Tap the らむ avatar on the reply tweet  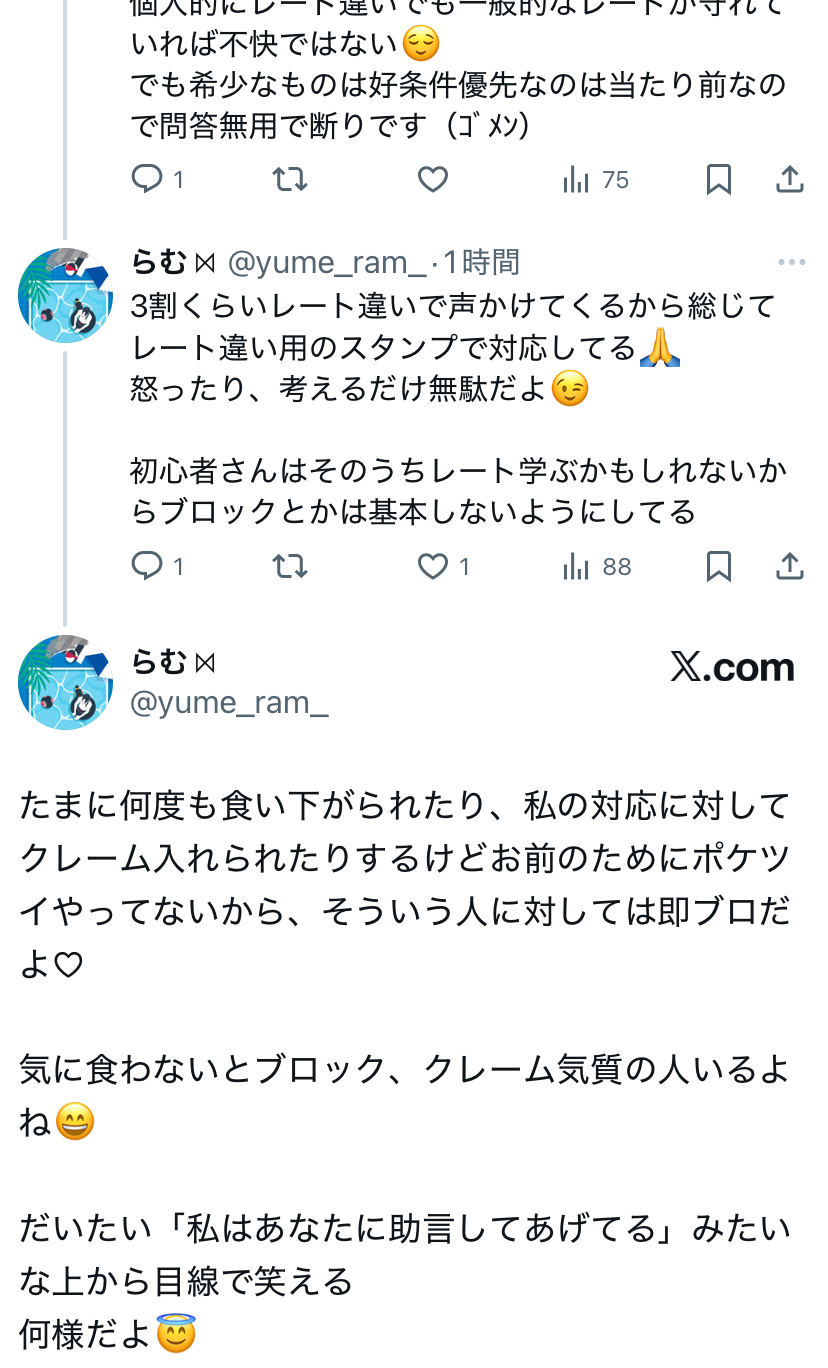pos(65,296)
